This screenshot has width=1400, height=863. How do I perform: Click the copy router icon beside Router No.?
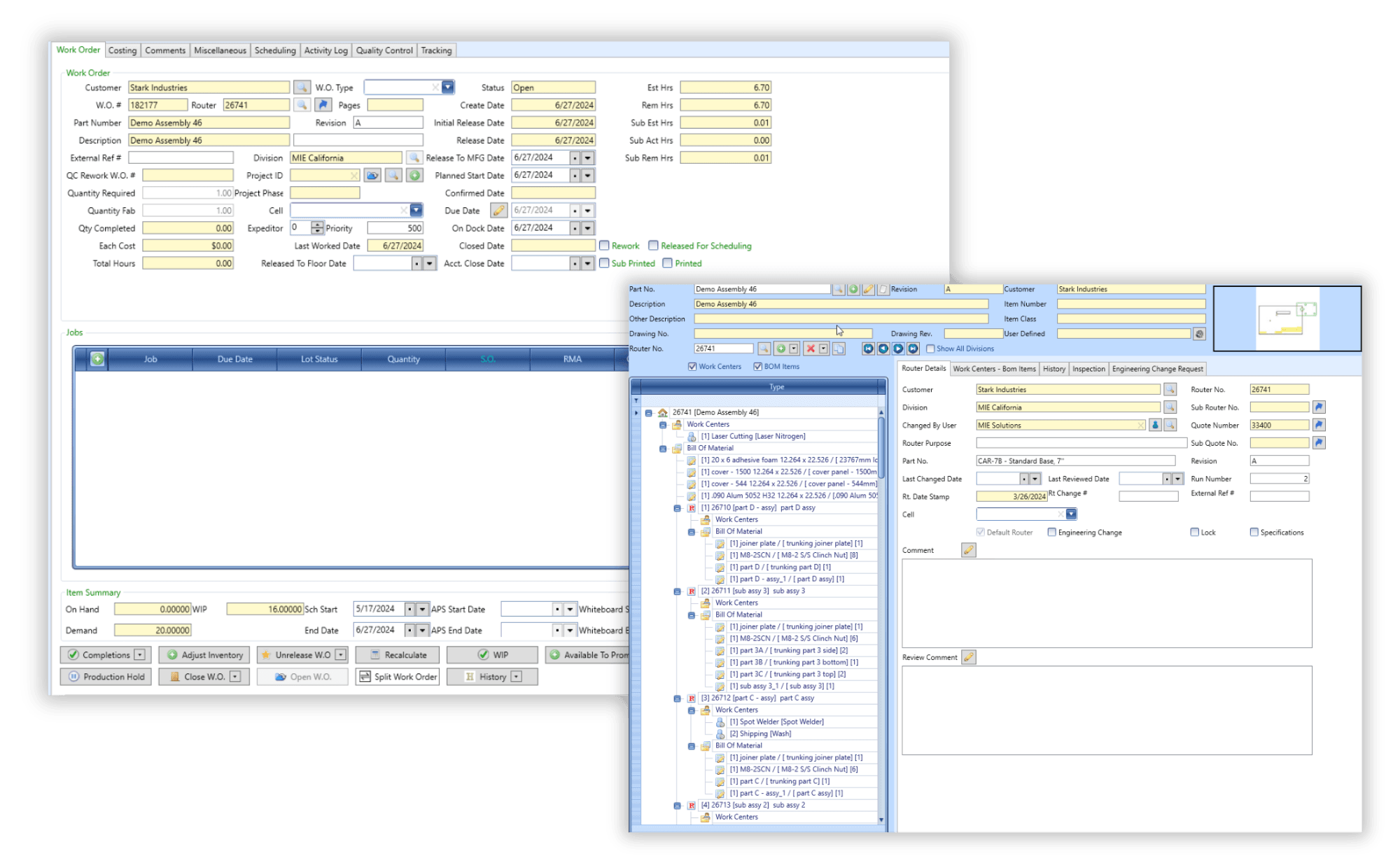coord(839,349)
